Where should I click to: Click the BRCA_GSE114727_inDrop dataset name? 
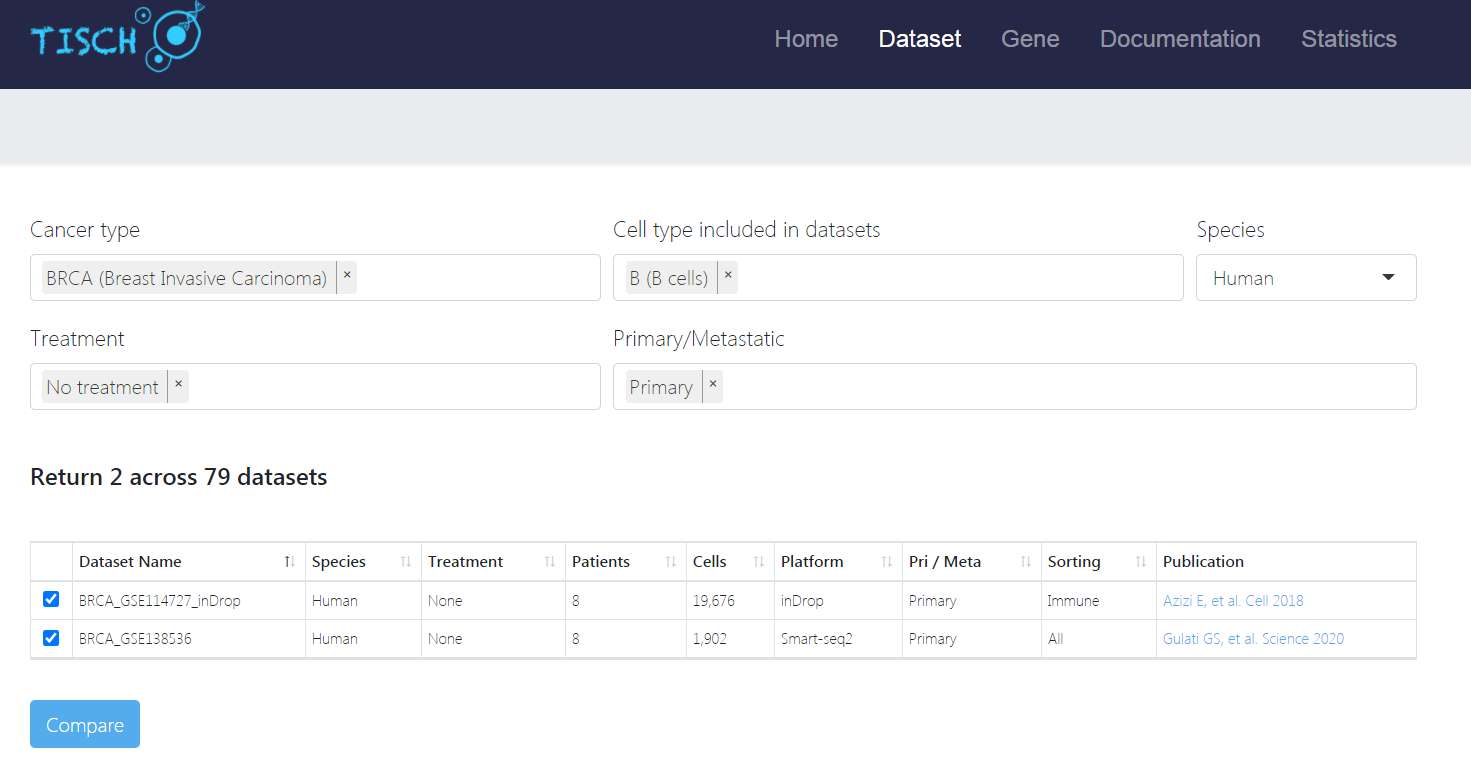click(160, 601)
